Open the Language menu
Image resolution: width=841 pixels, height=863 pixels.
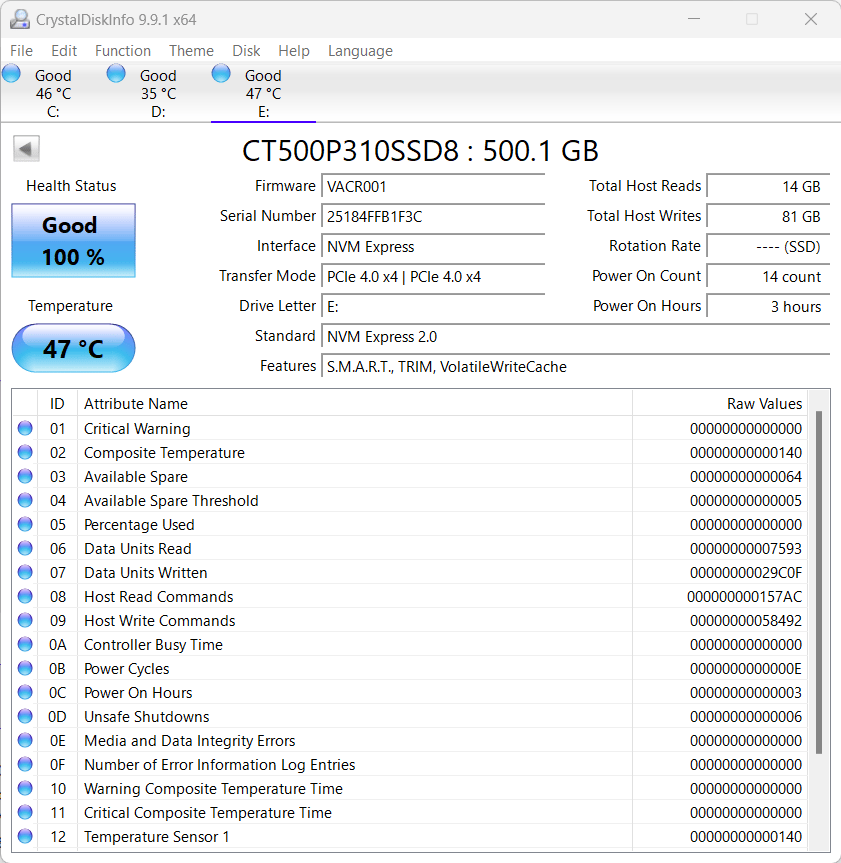(x=361, y=51)
